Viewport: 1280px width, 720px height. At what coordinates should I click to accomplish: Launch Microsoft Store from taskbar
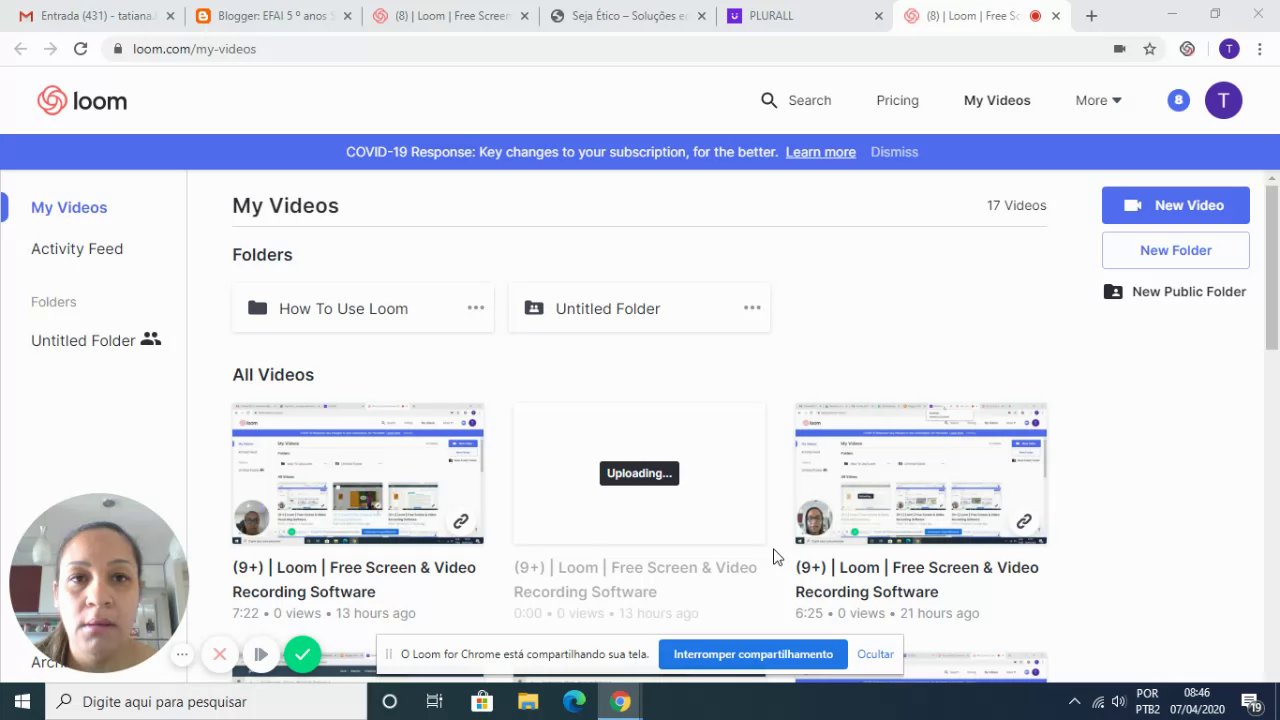pos(481,702)
